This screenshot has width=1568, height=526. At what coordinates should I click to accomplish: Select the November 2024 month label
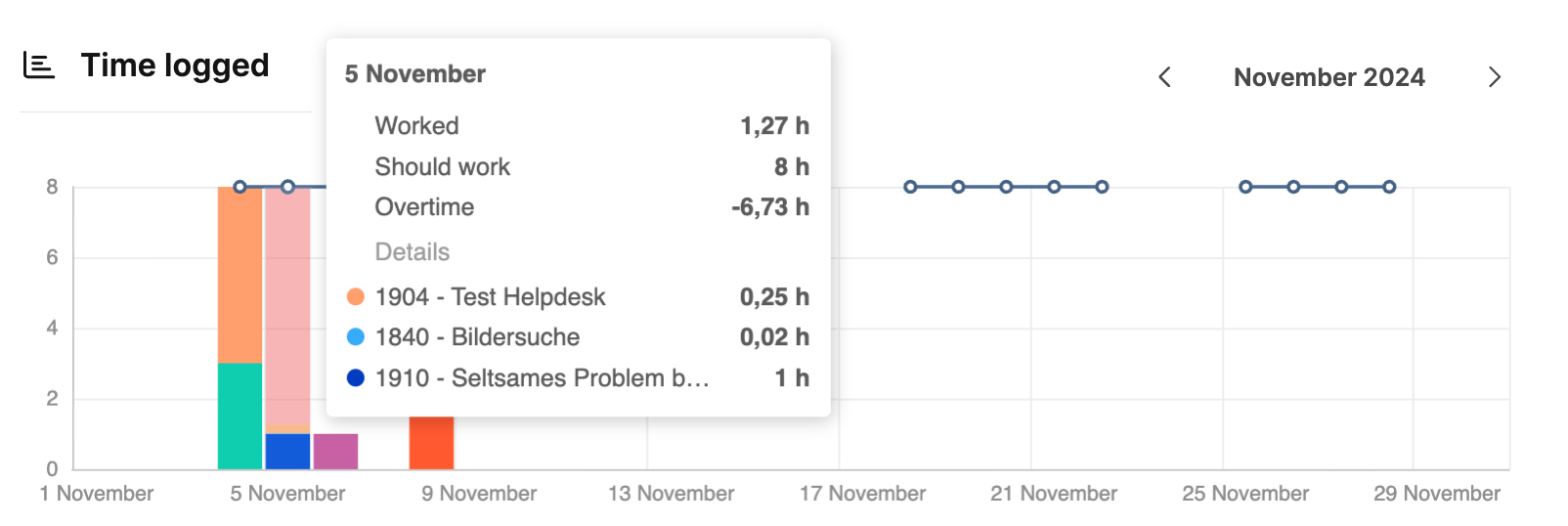[x=1328, y=77]
